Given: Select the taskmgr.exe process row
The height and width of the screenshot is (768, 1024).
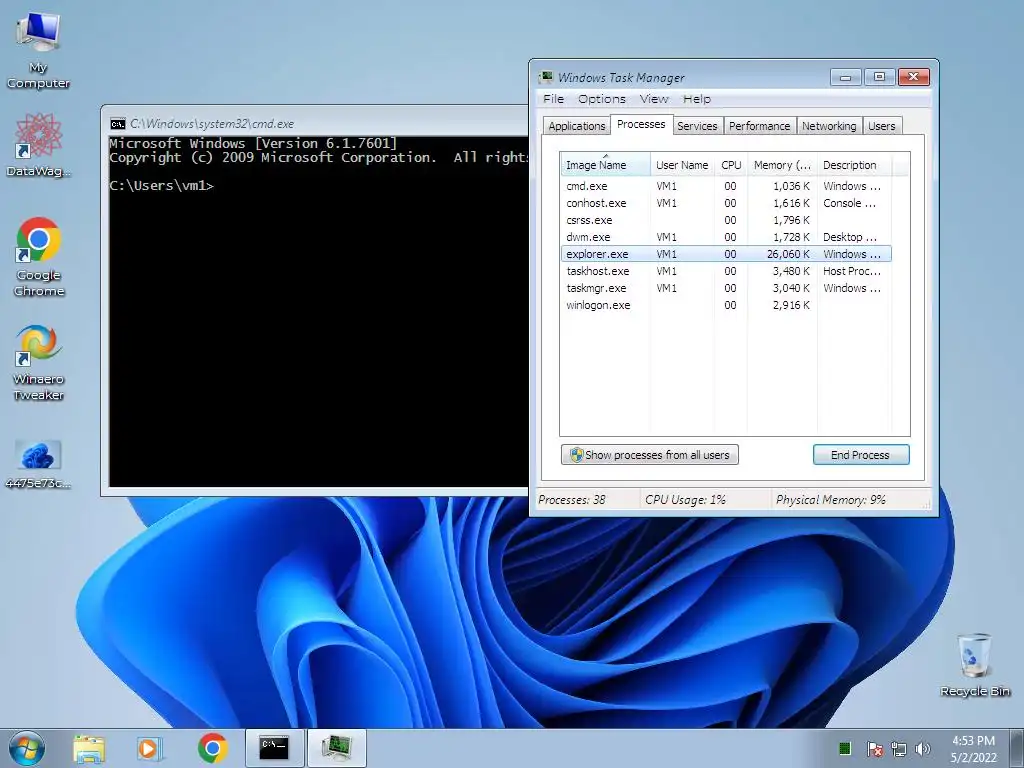Looking at the screenshot, I should [x=726, y=288].
